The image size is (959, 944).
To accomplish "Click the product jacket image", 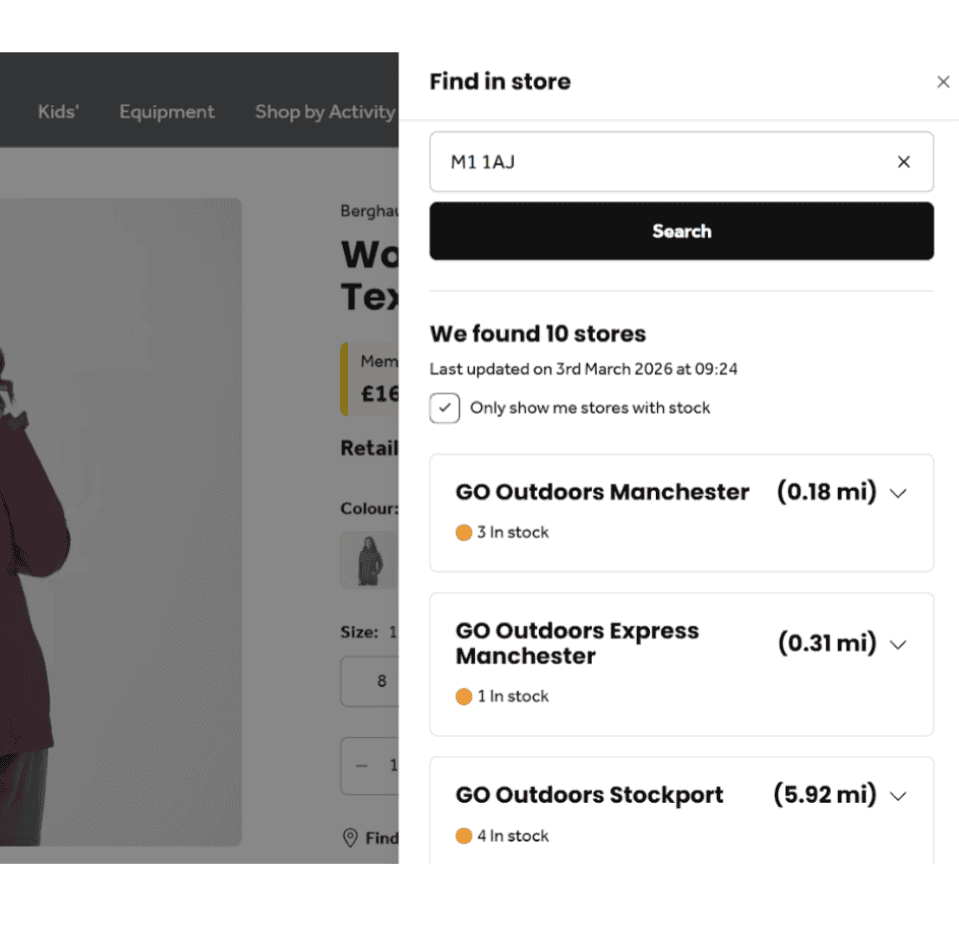I will 120,520.
